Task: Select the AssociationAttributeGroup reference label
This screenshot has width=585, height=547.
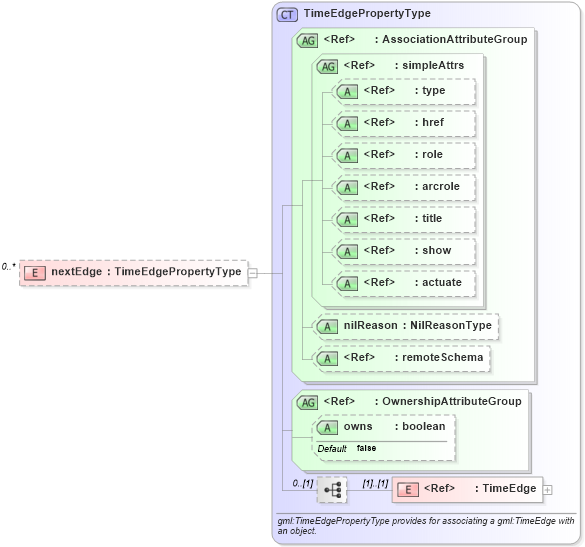Action: tap(425, 39)
